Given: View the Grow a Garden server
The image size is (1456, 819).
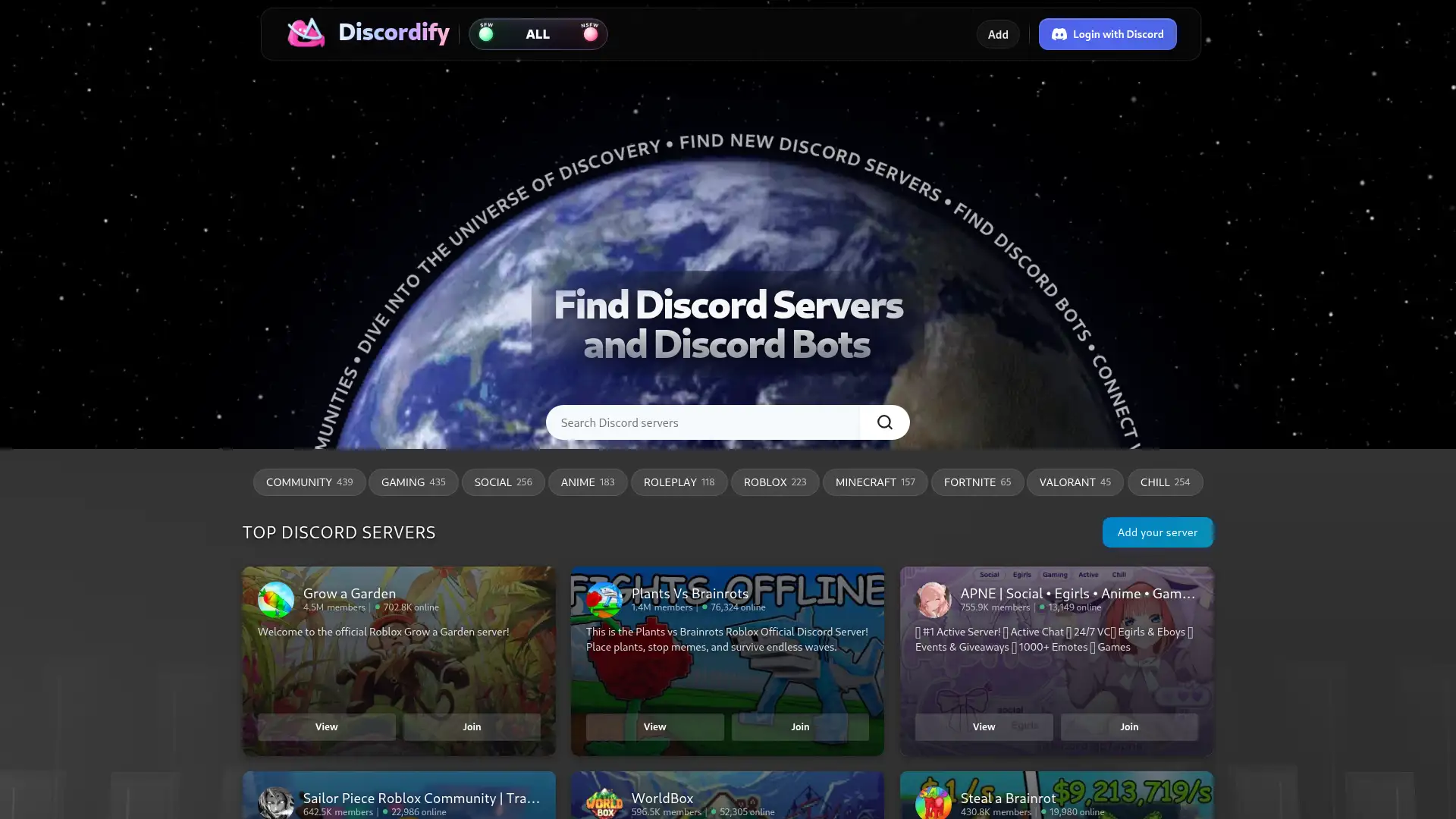Looking at the screenshot, I should 327,726.
